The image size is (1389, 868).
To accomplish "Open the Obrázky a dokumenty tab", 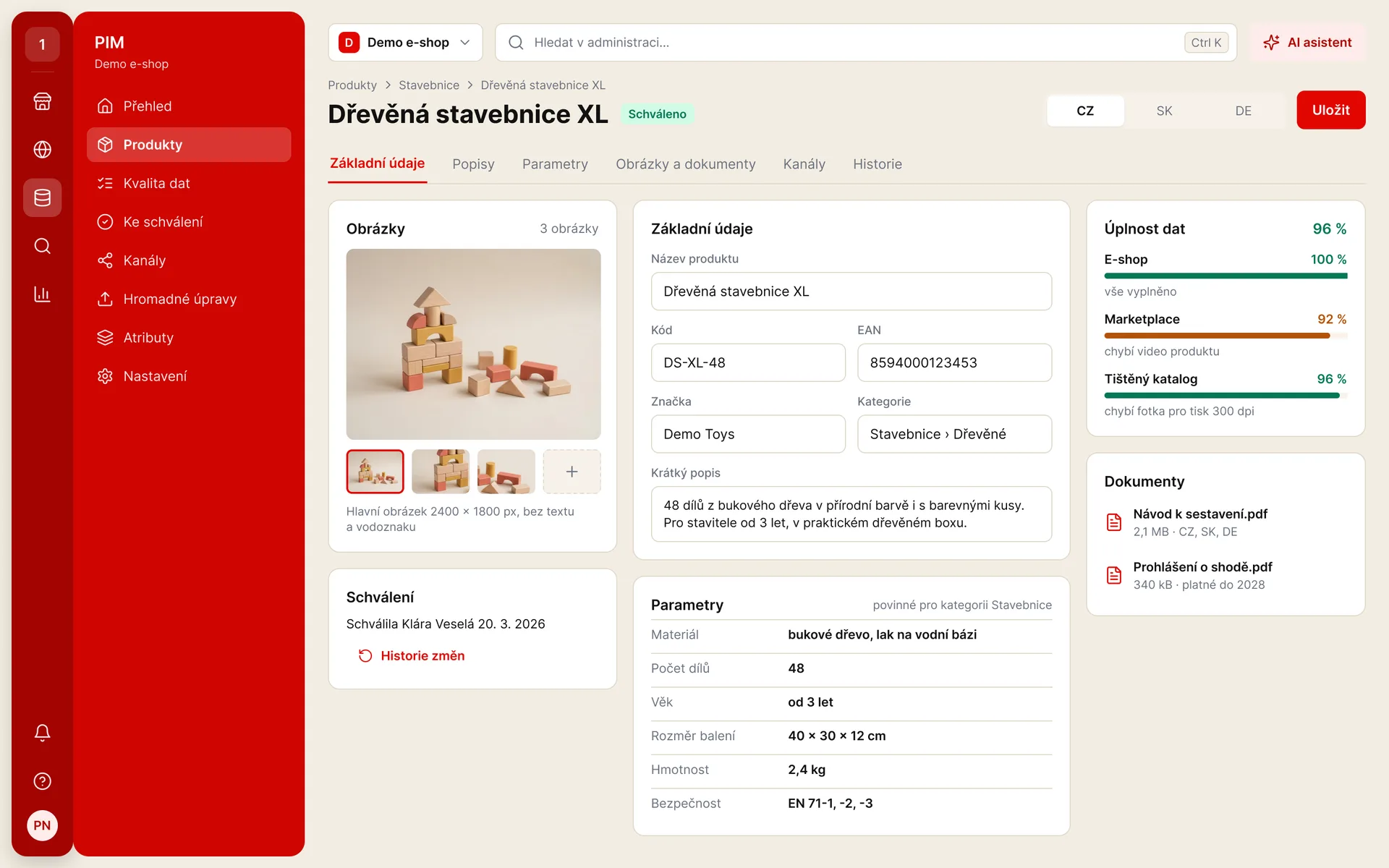I will coord(685,164).
